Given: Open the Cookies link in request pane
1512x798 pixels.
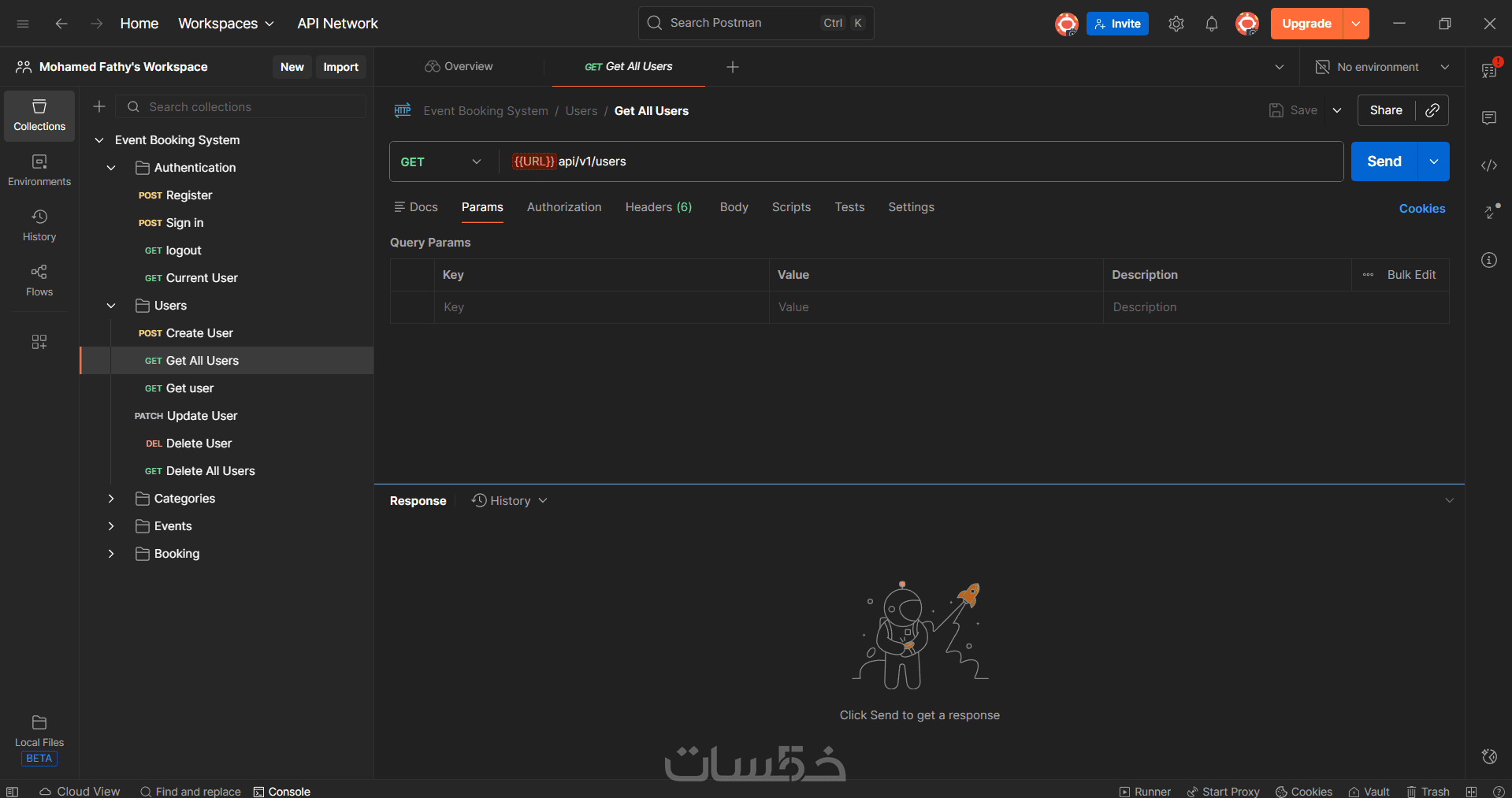Looking at the screenshot, I should coord(1422,209).
